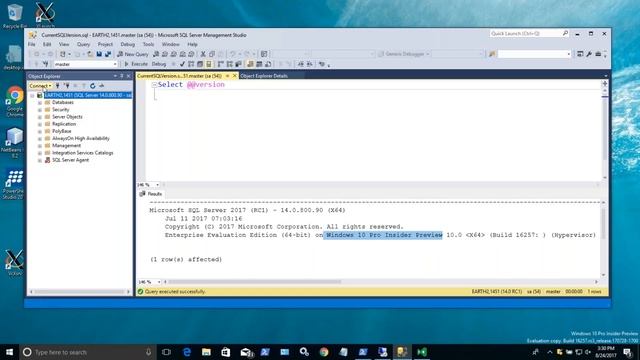Collapse the Select @@version code block
Viewport: 640px width, 360px height.
point(154,84)
